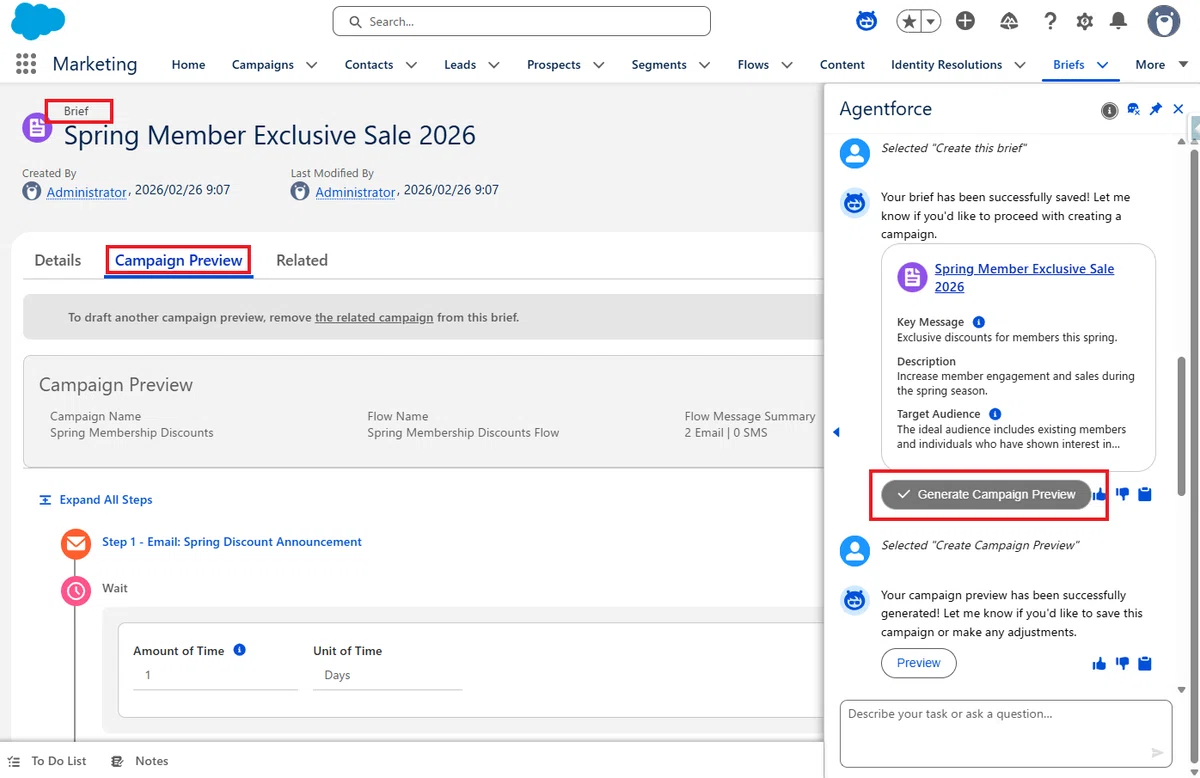1200x778 pixels.
Task: Copy the saved brief response
Action: click(x=1145, y=494)
